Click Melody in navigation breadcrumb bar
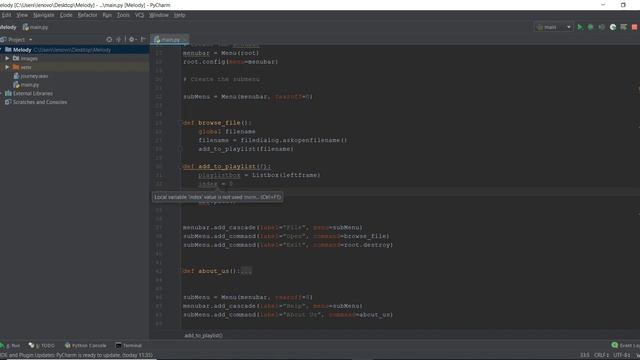The width and height of the screenshot is (640, 360). 8,27
